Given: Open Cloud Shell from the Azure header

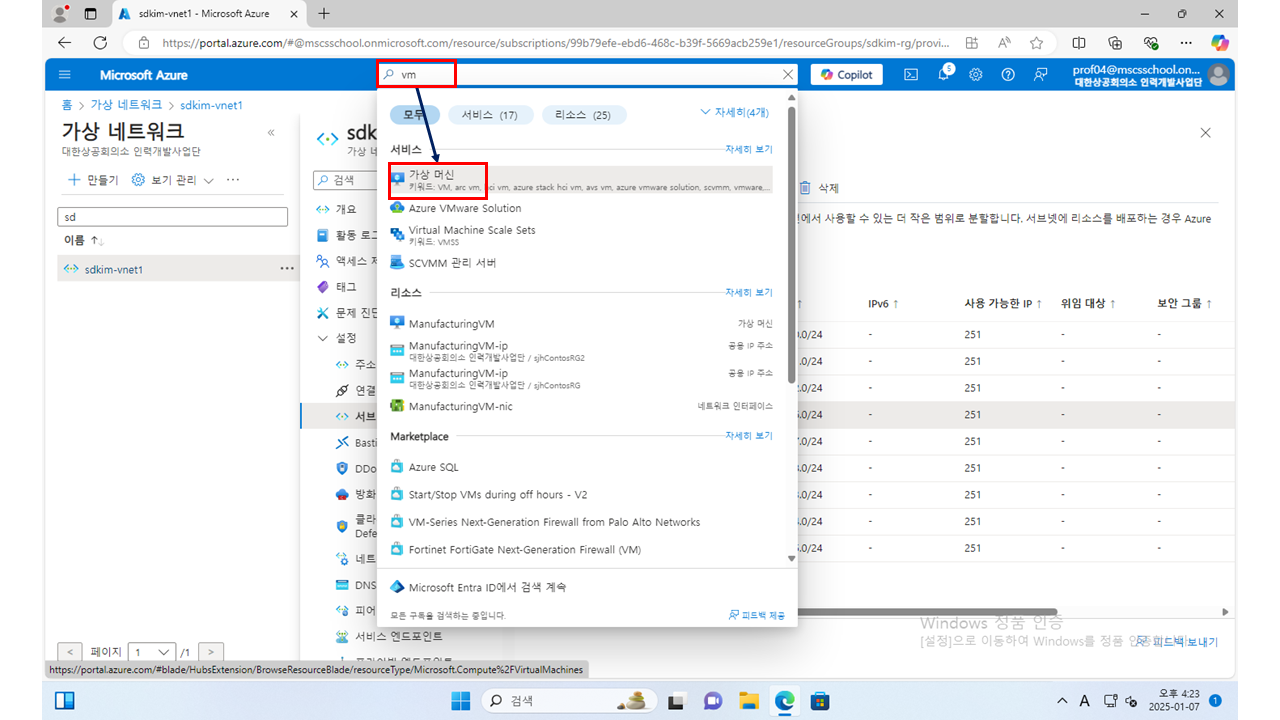Looking at the screenshot, I should click(x=911, y=75).
